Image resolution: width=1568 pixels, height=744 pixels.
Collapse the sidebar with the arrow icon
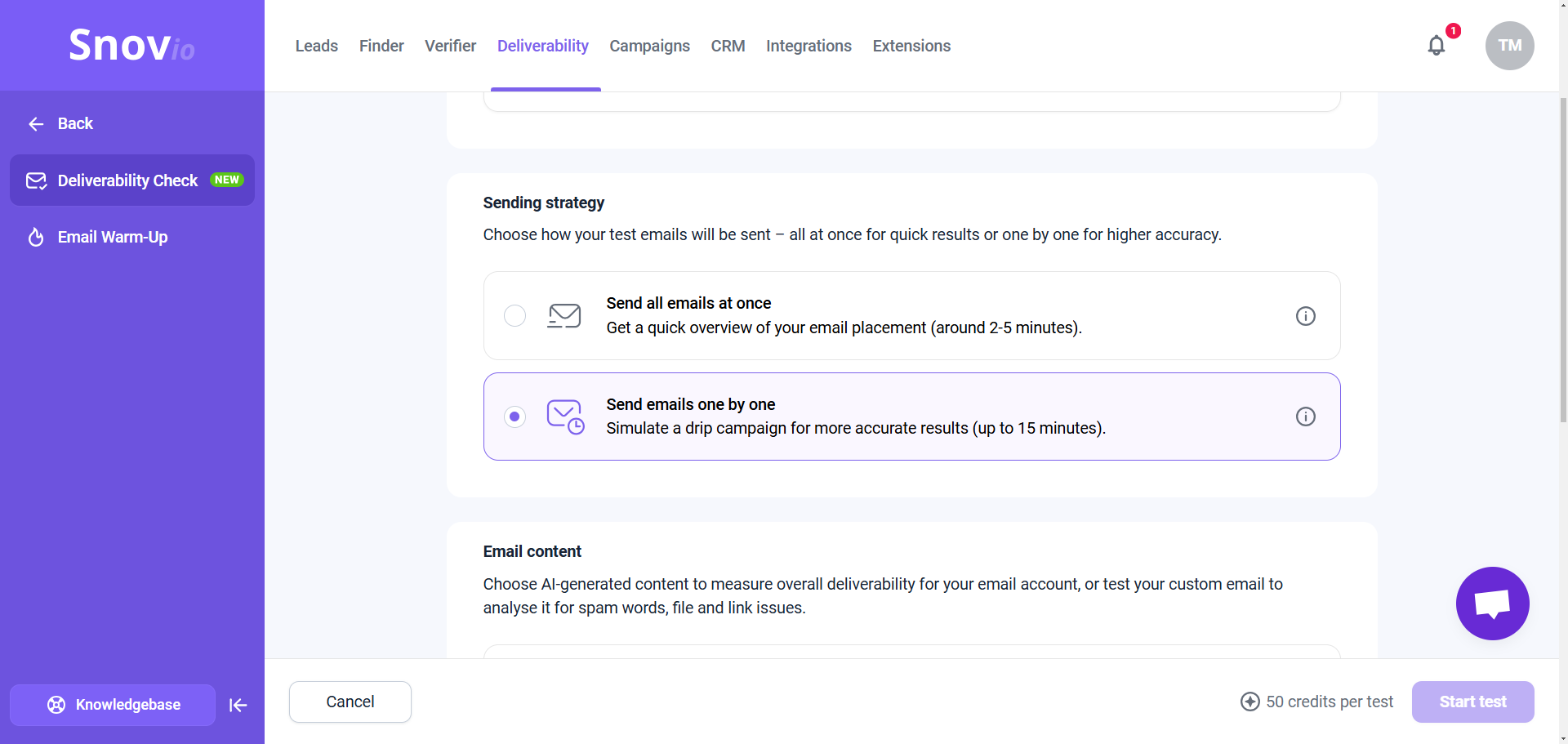click(x=238, y=705)
